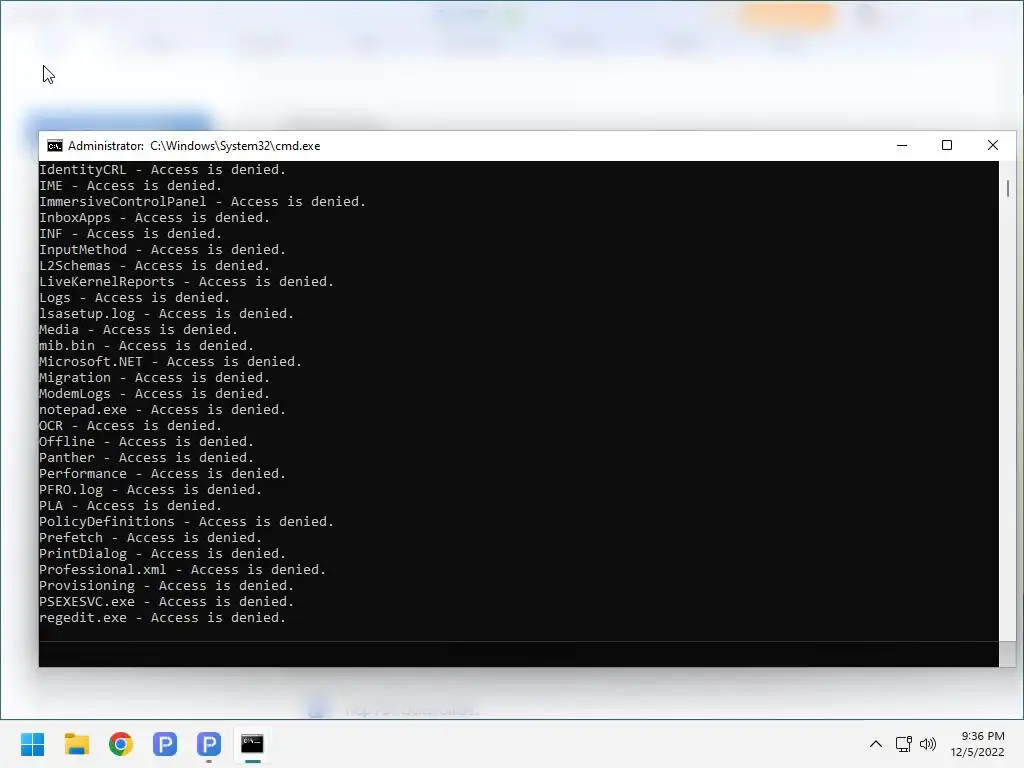Click the 'lsasetup.log' output line
Image resolution: width=1024 pixels, height=768 pixels.
click(167, 313)
